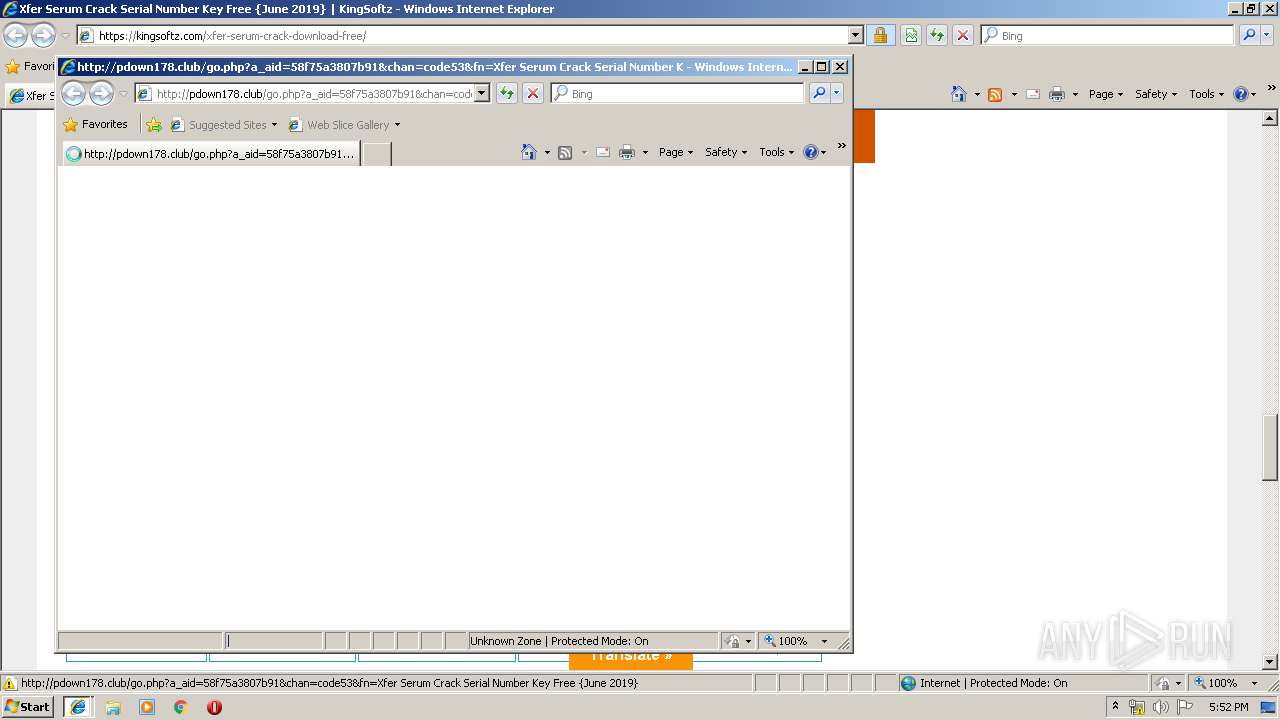The height and width of the screenshot is (720, 1280).
Task: Click the status bar warning icon
Action: 10,683
